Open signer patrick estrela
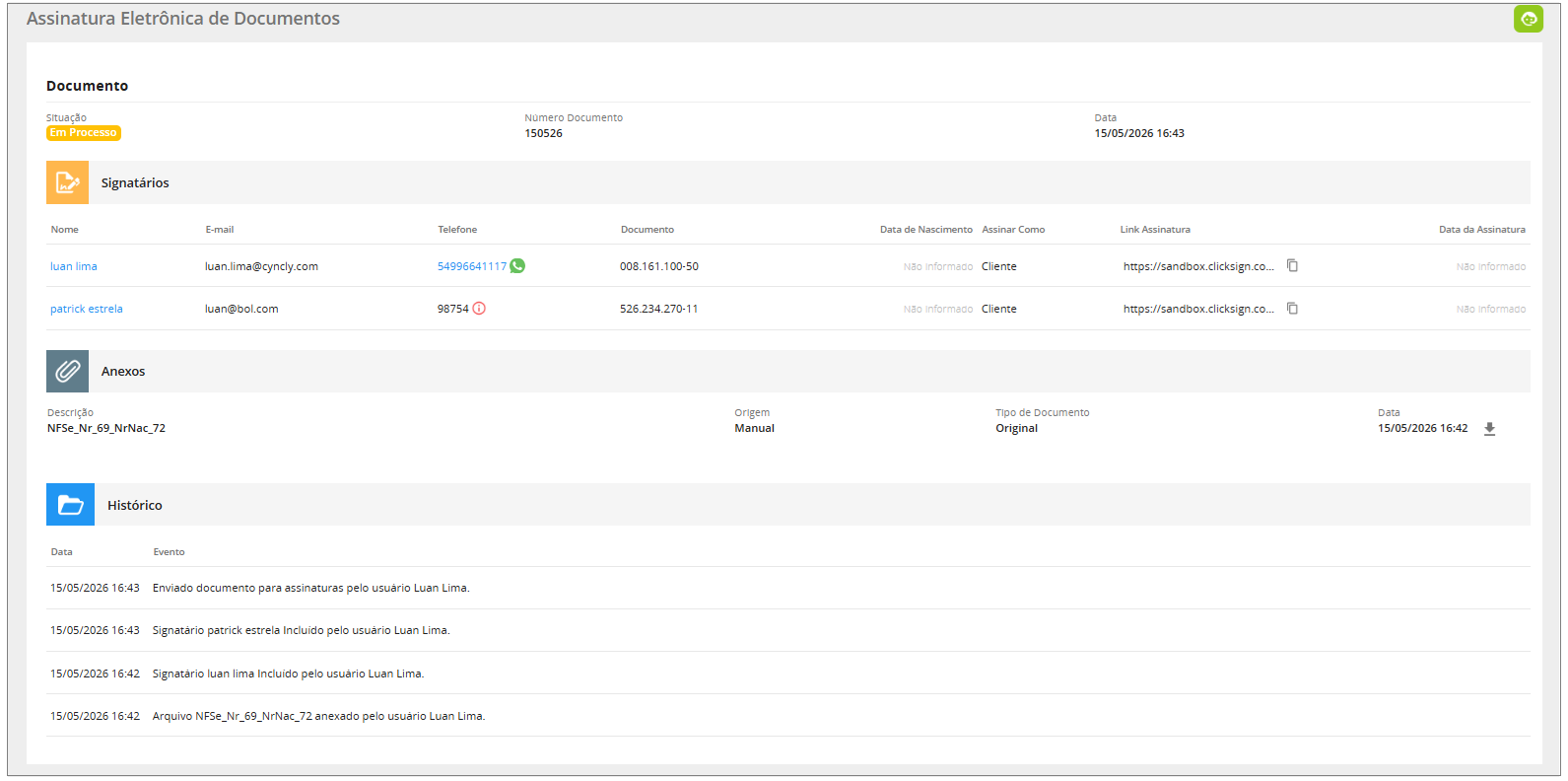Image resolution: width=1568 pixels, height=781 pixels. point(87,309)
